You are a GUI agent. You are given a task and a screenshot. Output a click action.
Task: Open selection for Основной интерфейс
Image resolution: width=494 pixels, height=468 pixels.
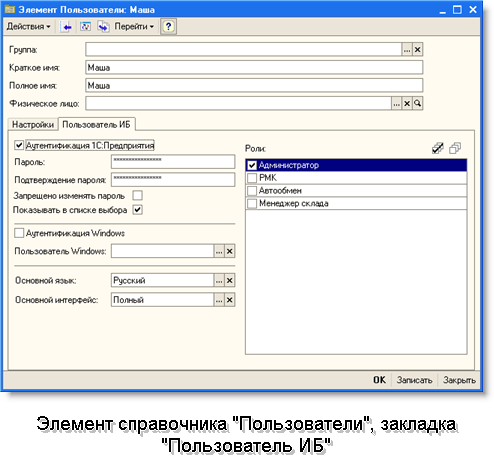coord(219,300)
